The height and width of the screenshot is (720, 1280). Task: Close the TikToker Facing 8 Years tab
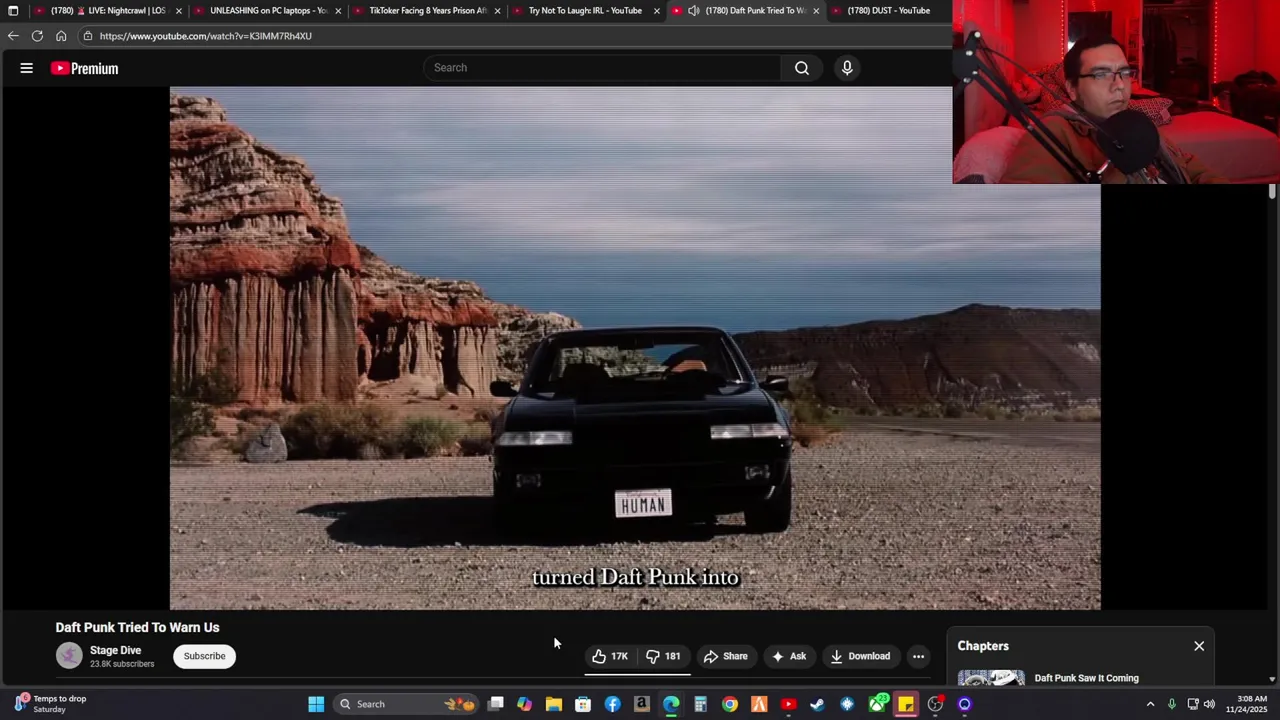coord(497,11)
